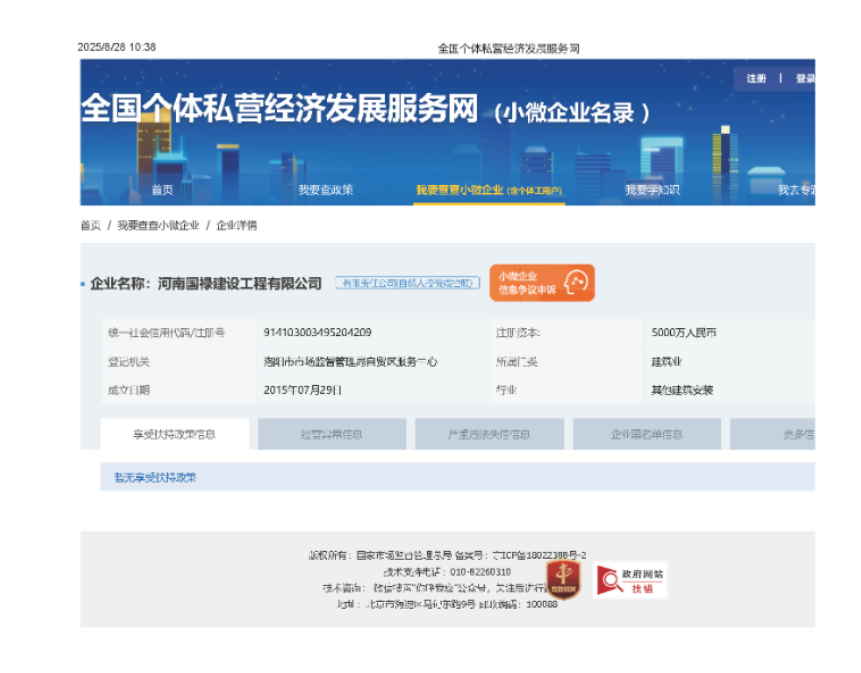Click 首页 in the breadcrumb trail
Viewport: 861px width, 673px height.
(90, 226)
